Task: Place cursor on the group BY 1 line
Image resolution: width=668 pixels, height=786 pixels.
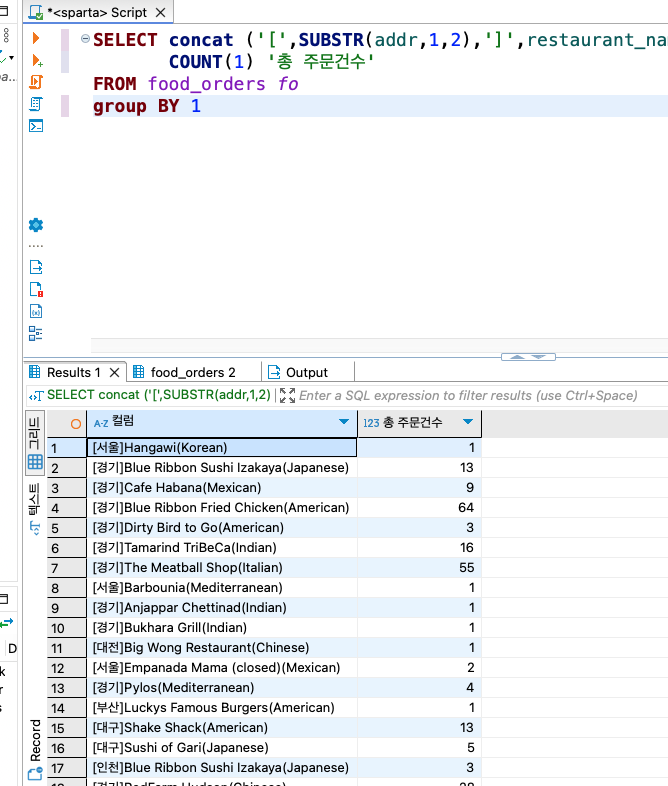Action: [379, 106]
